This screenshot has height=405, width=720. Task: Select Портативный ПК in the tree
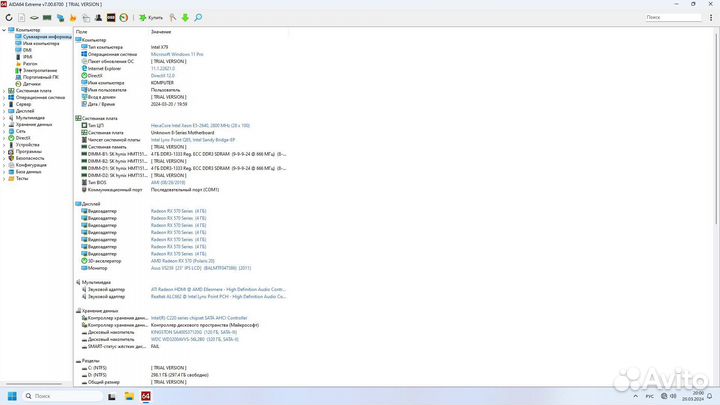[x=37, y=77]
